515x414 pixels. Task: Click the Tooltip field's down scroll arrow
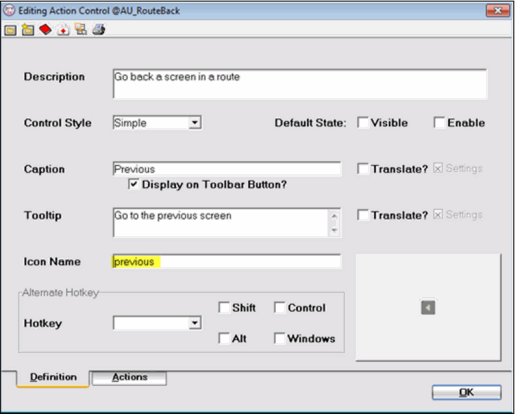pos(334,230)
